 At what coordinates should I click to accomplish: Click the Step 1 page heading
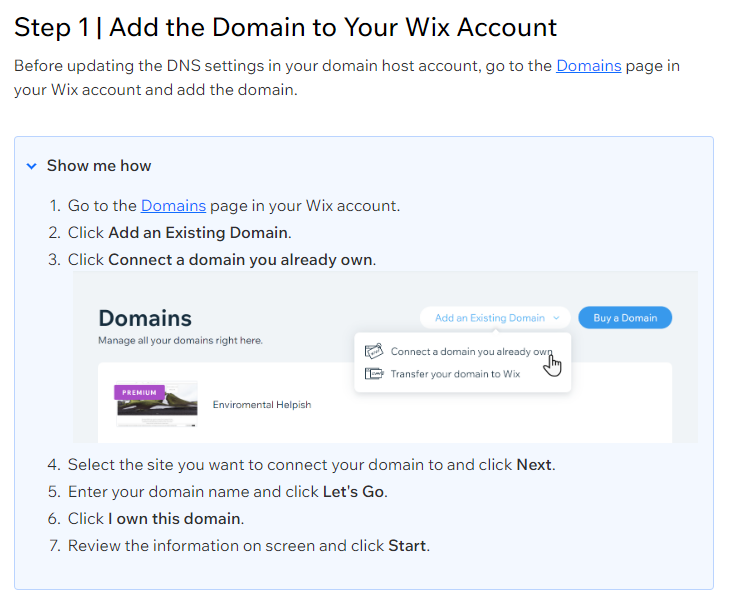tap(285, 27)
